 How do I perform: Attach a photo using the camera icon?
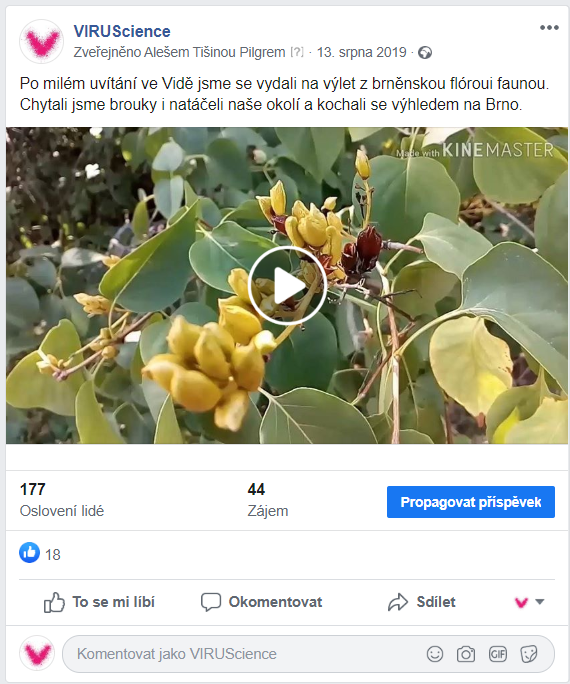[x=466, y=654]
